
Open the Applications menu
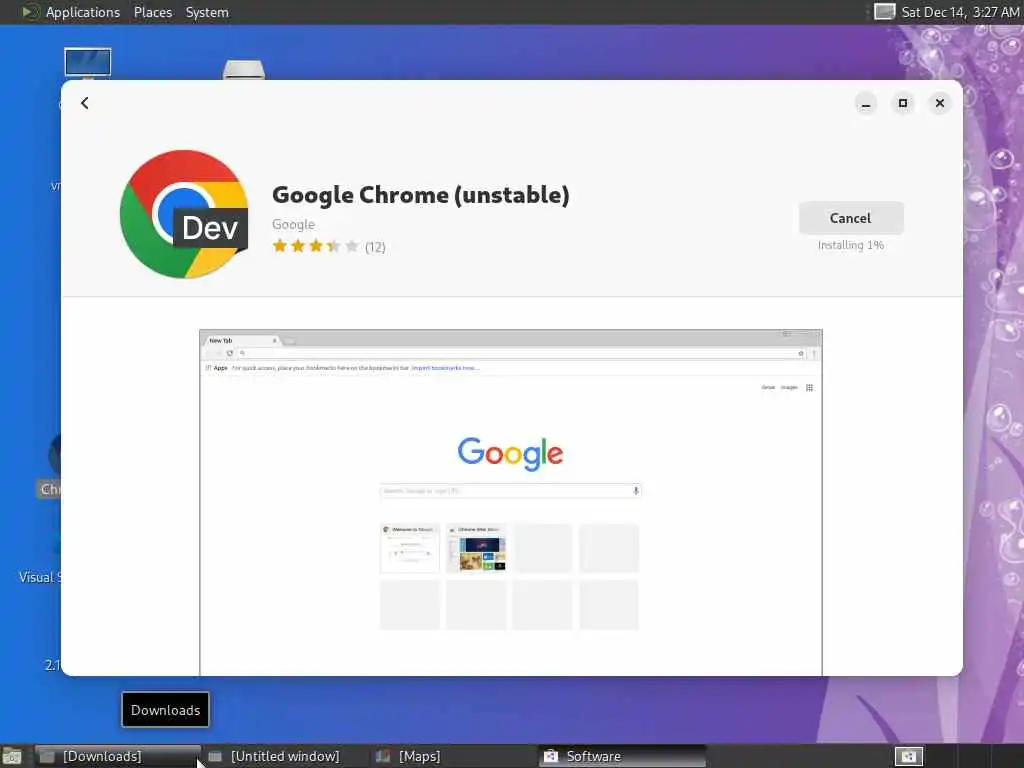(x=83, y=12)
